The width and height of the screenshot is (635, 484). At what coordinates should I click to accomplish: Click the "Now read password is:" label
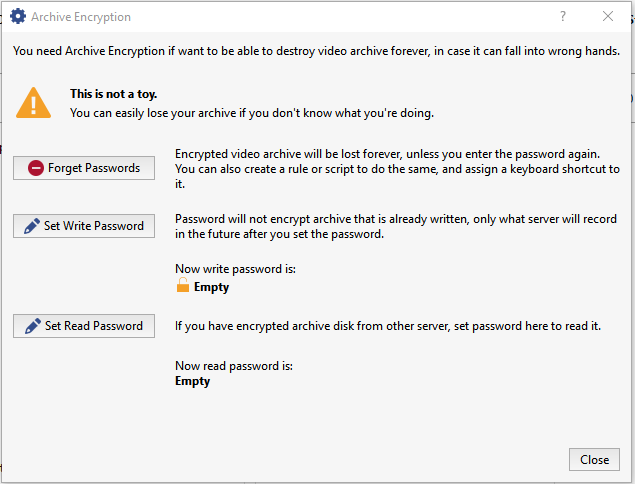pos(234,364)
